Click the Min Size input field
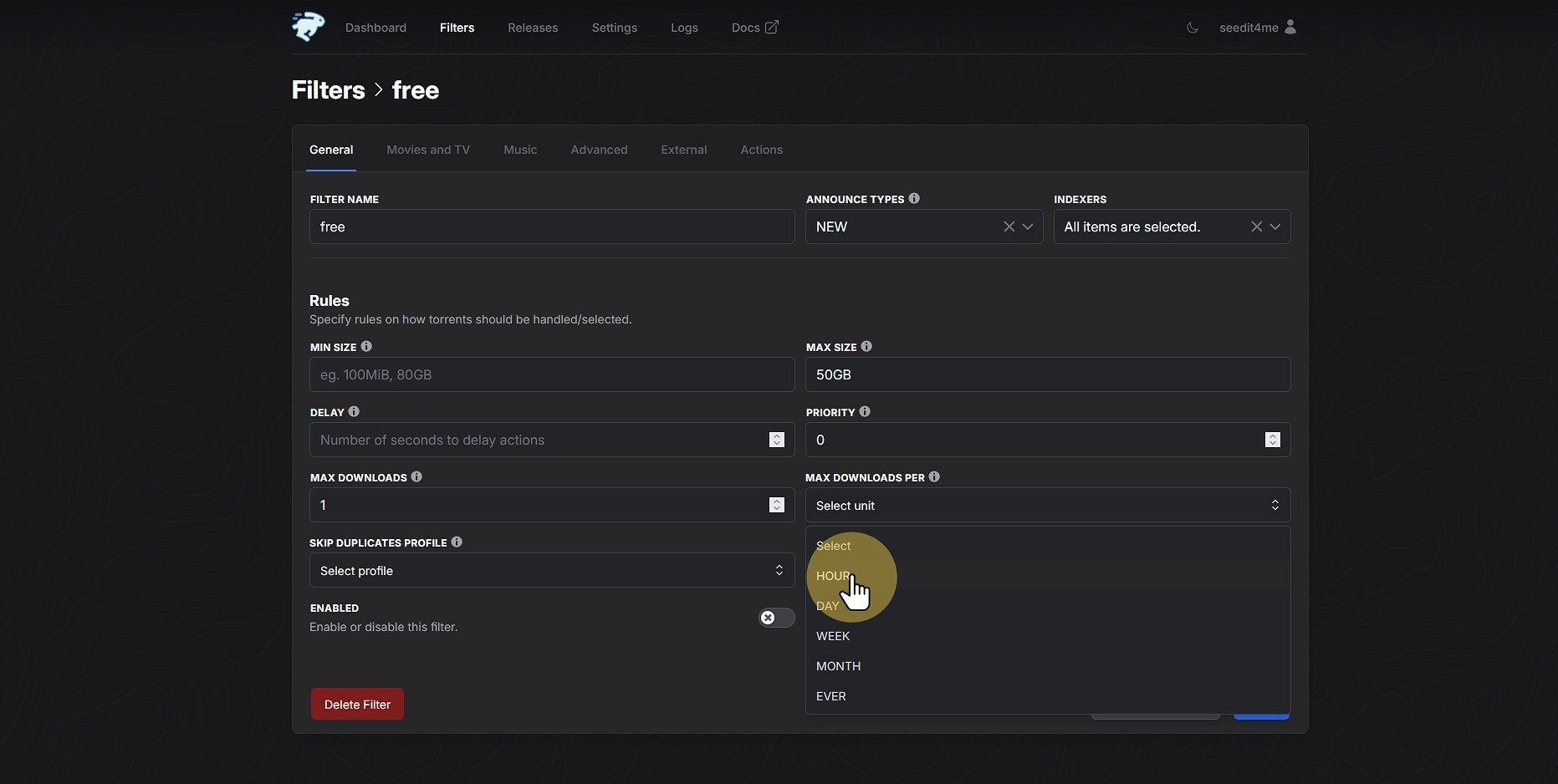 point(552,374)
